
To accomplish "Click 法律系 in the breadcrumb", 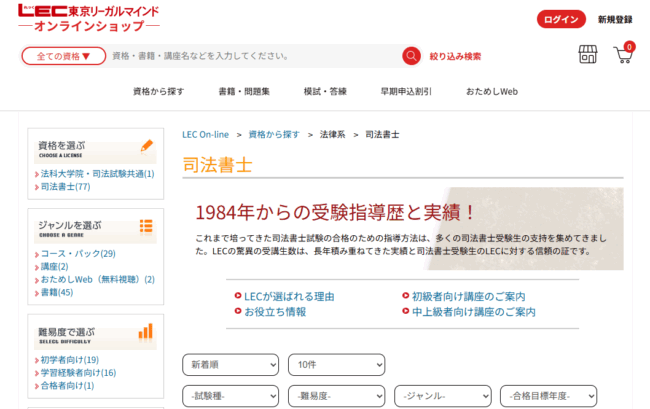I will (x=332, y=135).
